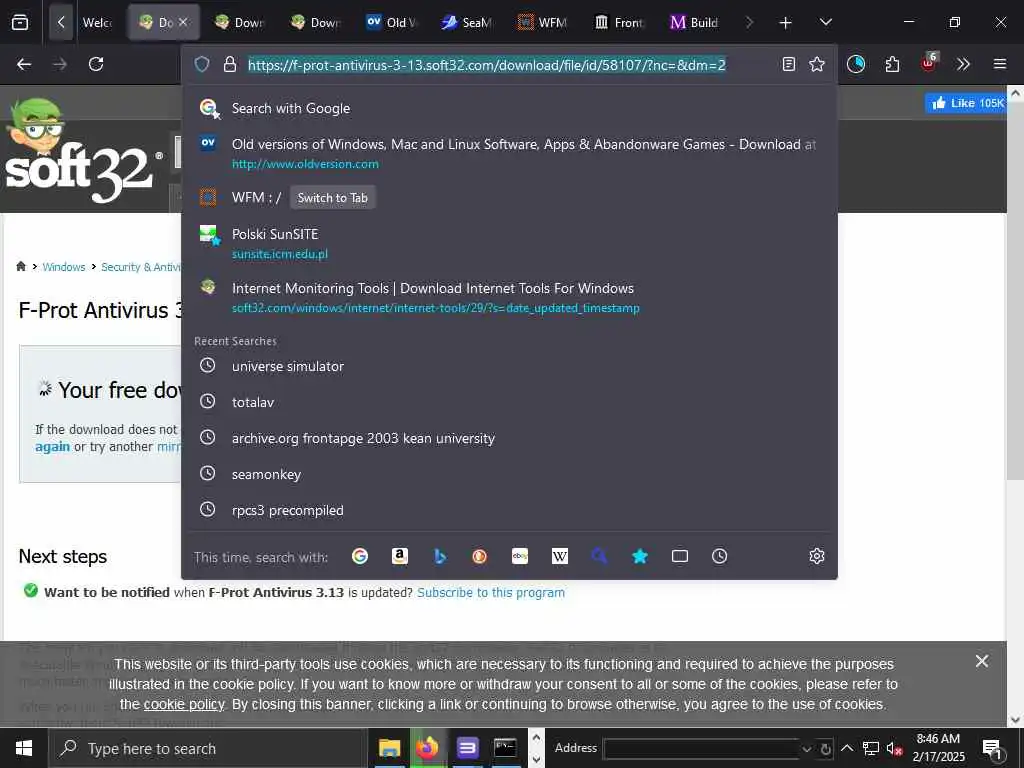Open the oldversion.com suggestion
The width and height of the screenshot is (1024, 768).
(x=509, y=153)
